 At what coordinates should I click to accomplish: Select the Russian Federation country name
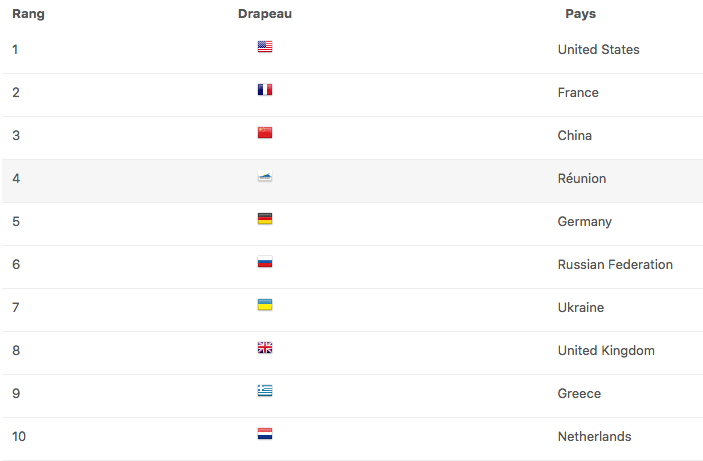click(615, 265)
